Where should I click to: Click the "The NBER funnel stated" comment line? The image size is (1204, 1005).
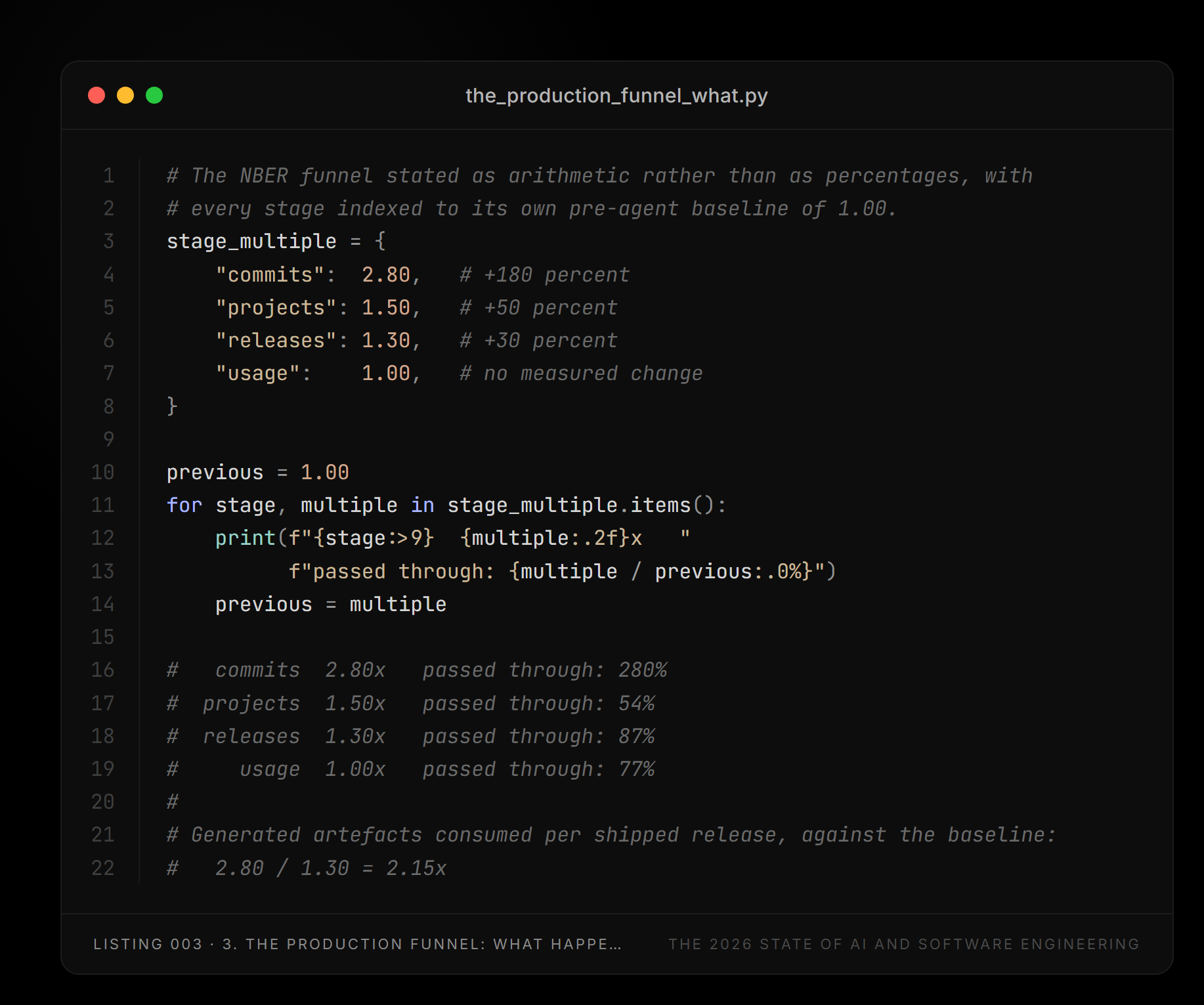(x=599, y=175)
